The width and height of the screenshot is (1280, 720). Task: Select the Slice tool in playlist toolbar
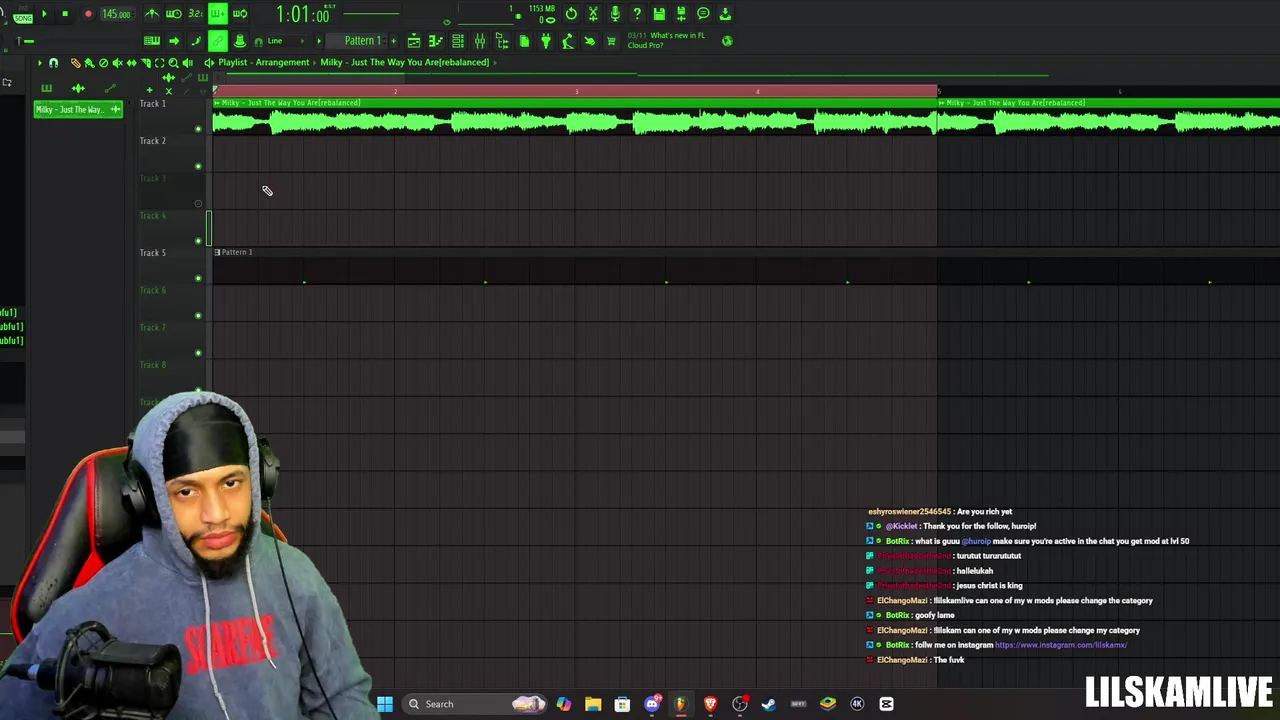[145, 62]
